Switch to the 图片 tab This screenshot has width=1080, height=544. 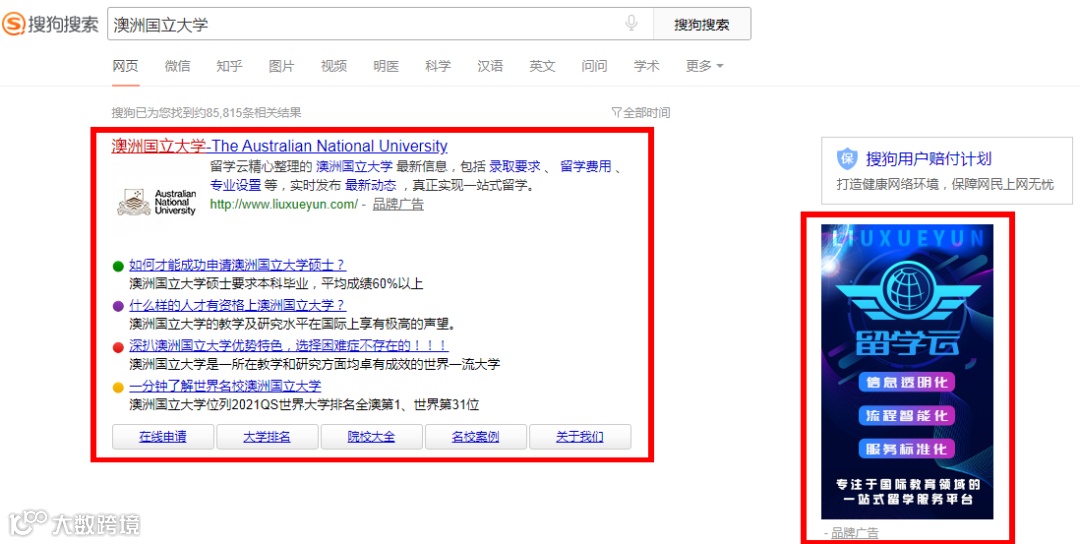pyautogui.click(x=281, y=66)
